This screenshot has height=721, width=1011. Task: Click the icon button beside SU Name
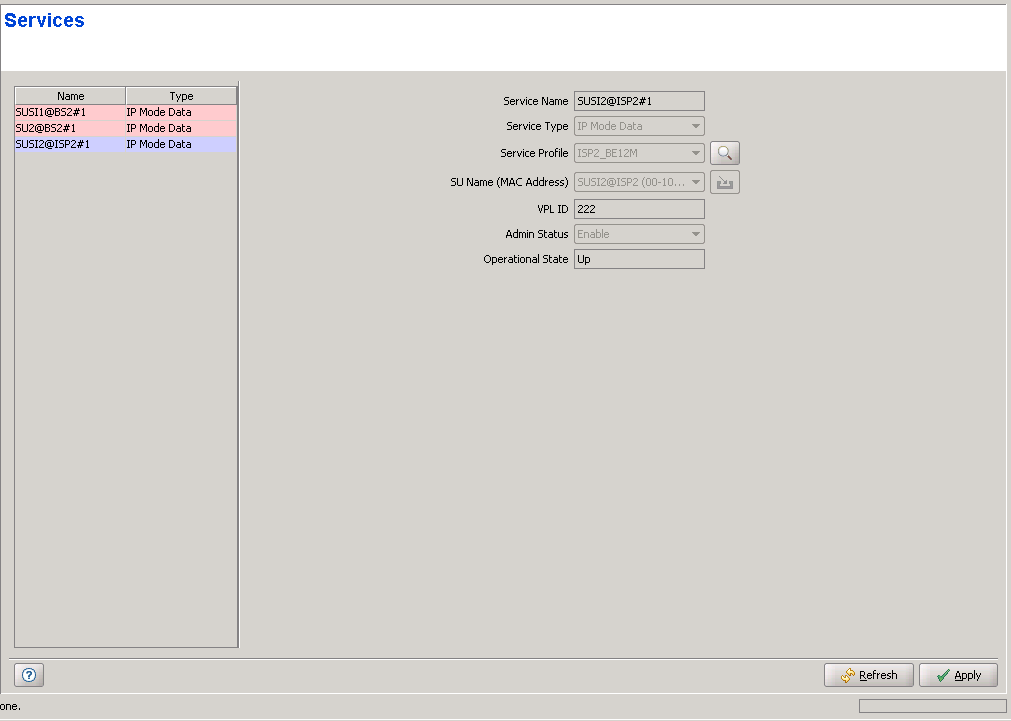point(724,182)
